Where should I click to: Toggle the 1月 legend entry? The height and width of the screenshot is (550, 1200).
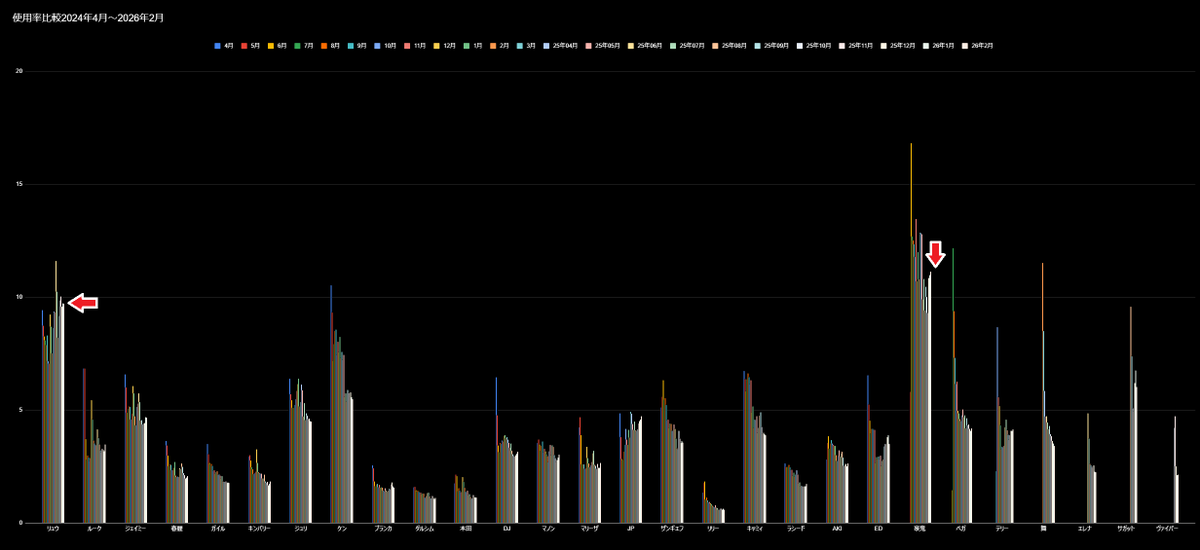click(x=472, y=46)
